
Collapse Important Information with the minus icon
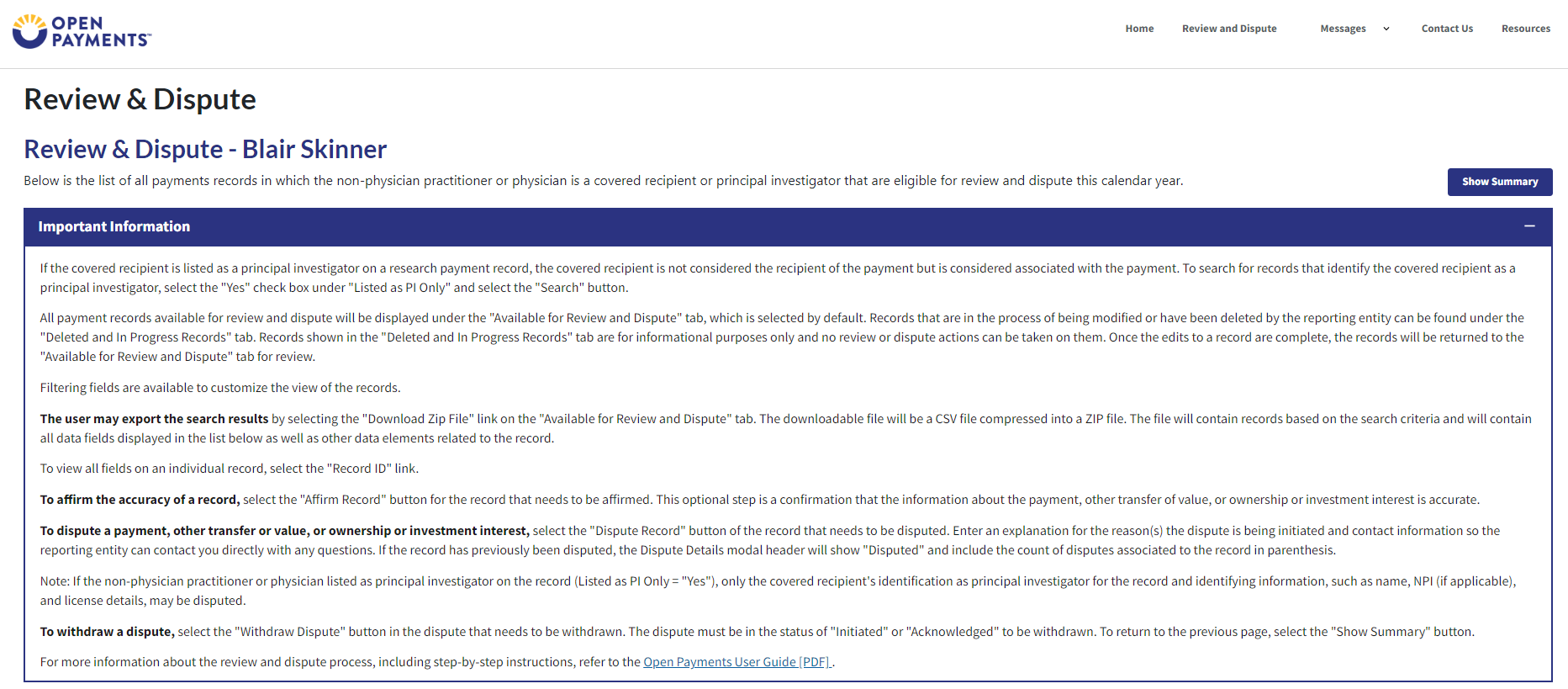[x=1529, y=226]
